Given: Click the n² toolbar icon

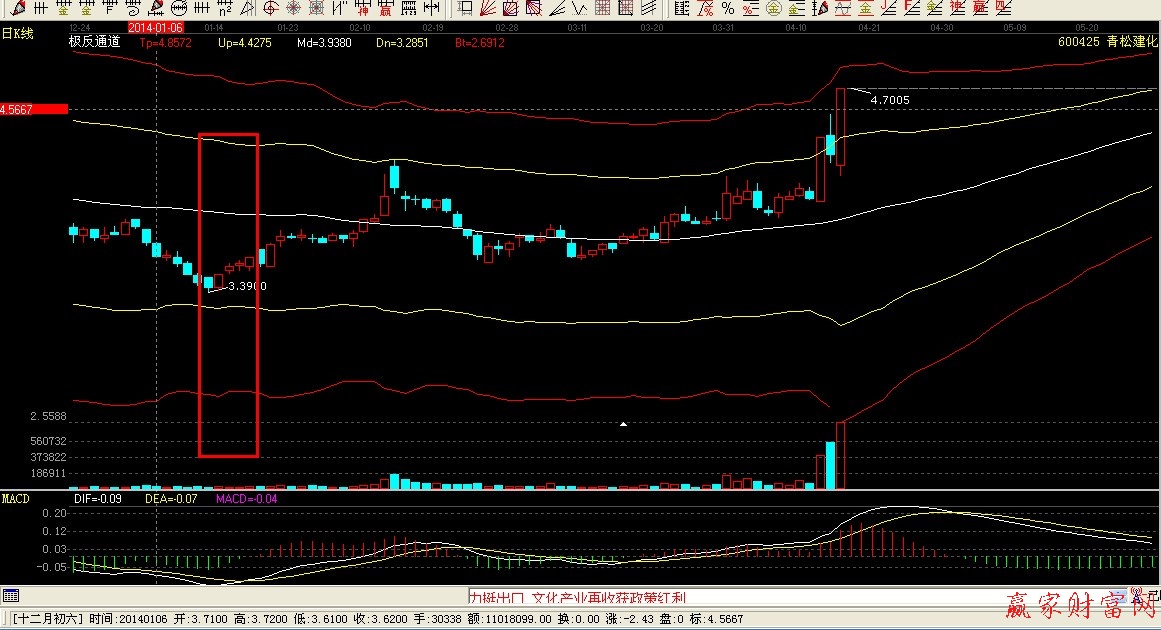Looking at the screenshot, I should pos(224,8).
